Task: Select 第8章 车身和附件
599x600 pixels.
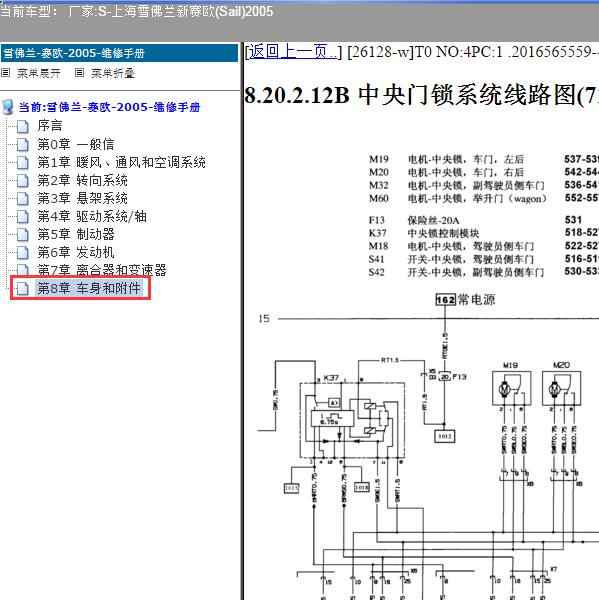Action: click(89, 288)
